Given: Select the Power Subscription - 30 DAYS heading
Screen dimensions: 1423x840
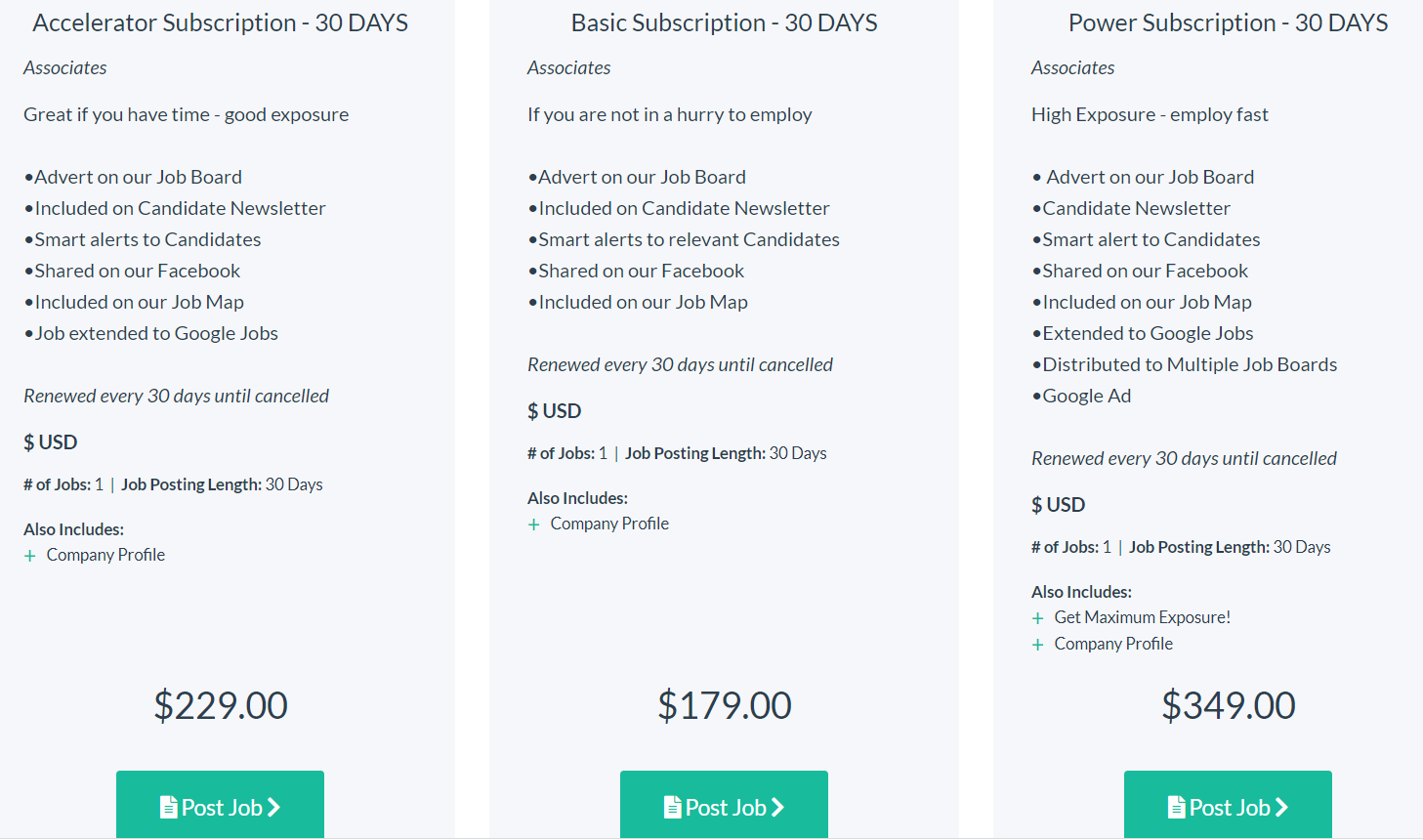Looking at the screenshot, I should (x=1229, y=22).
